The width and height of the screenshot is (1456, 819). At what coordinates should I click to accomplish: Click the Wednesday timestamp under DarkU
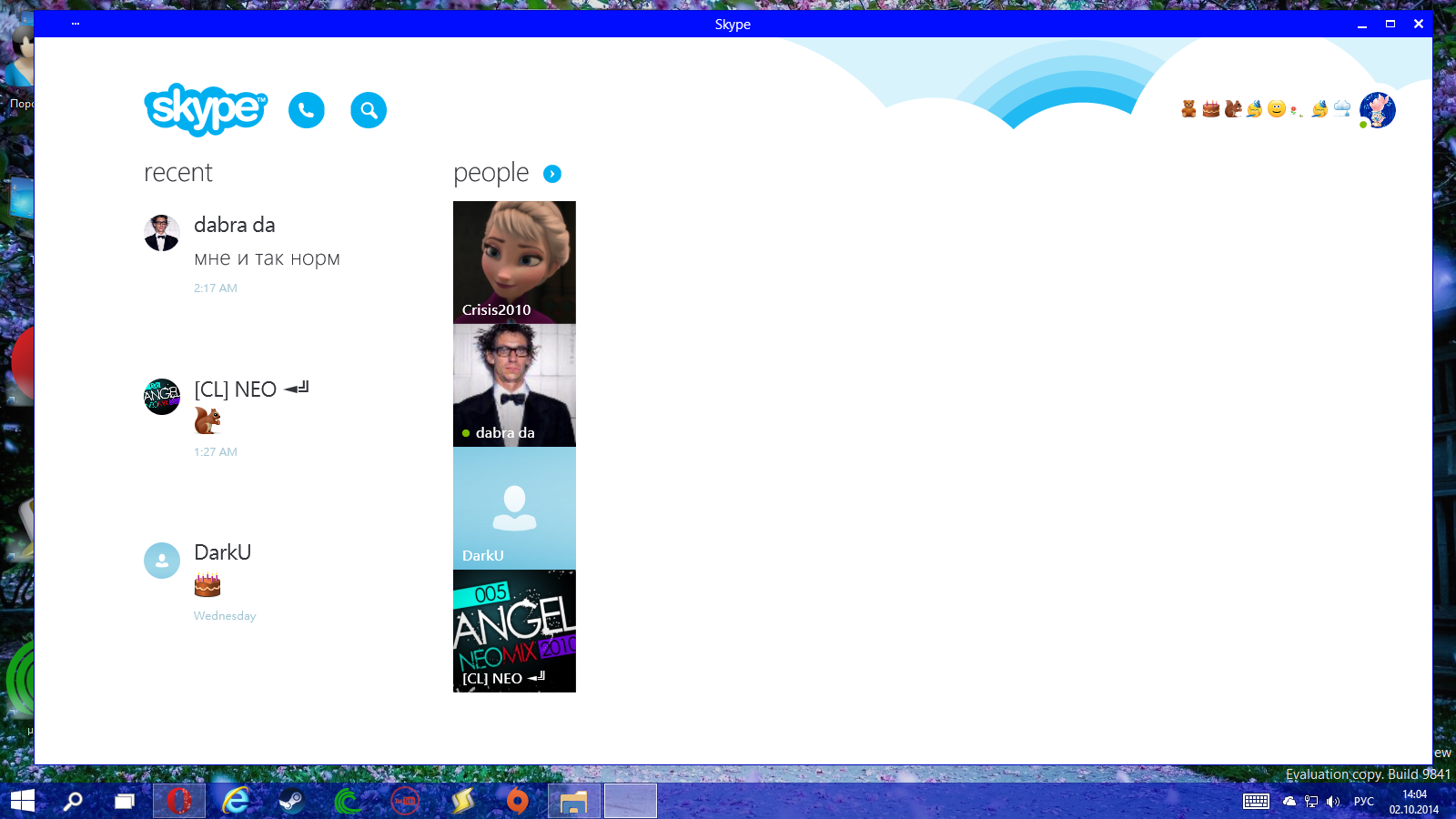[225, 616]
